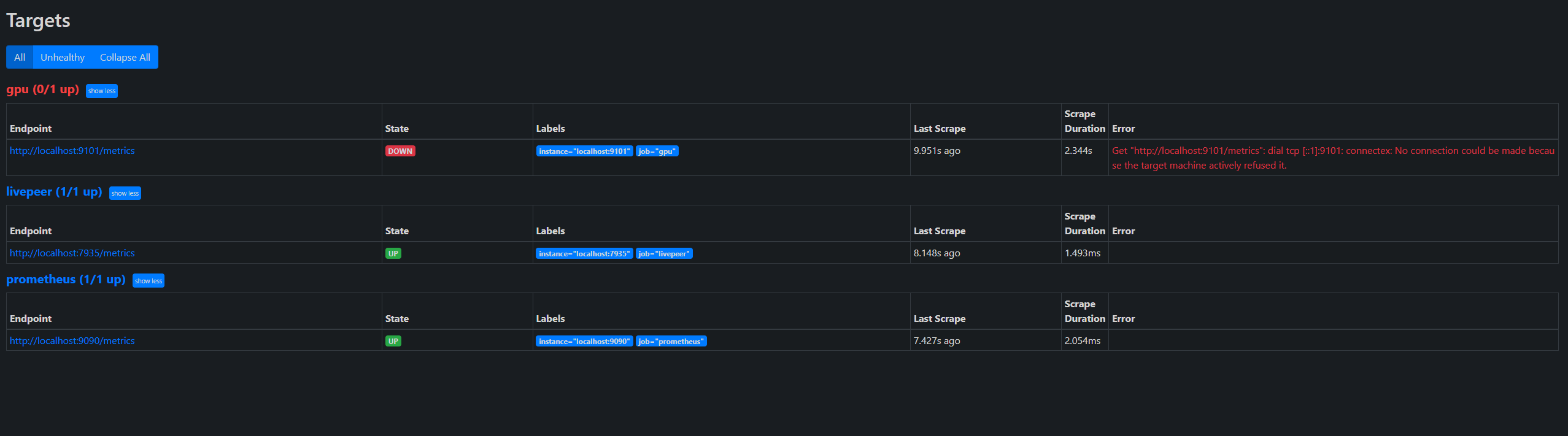Open the localhost:9090/metrics endpoint link
This screenshot has height=436, width=1568.
pos(72,341)
